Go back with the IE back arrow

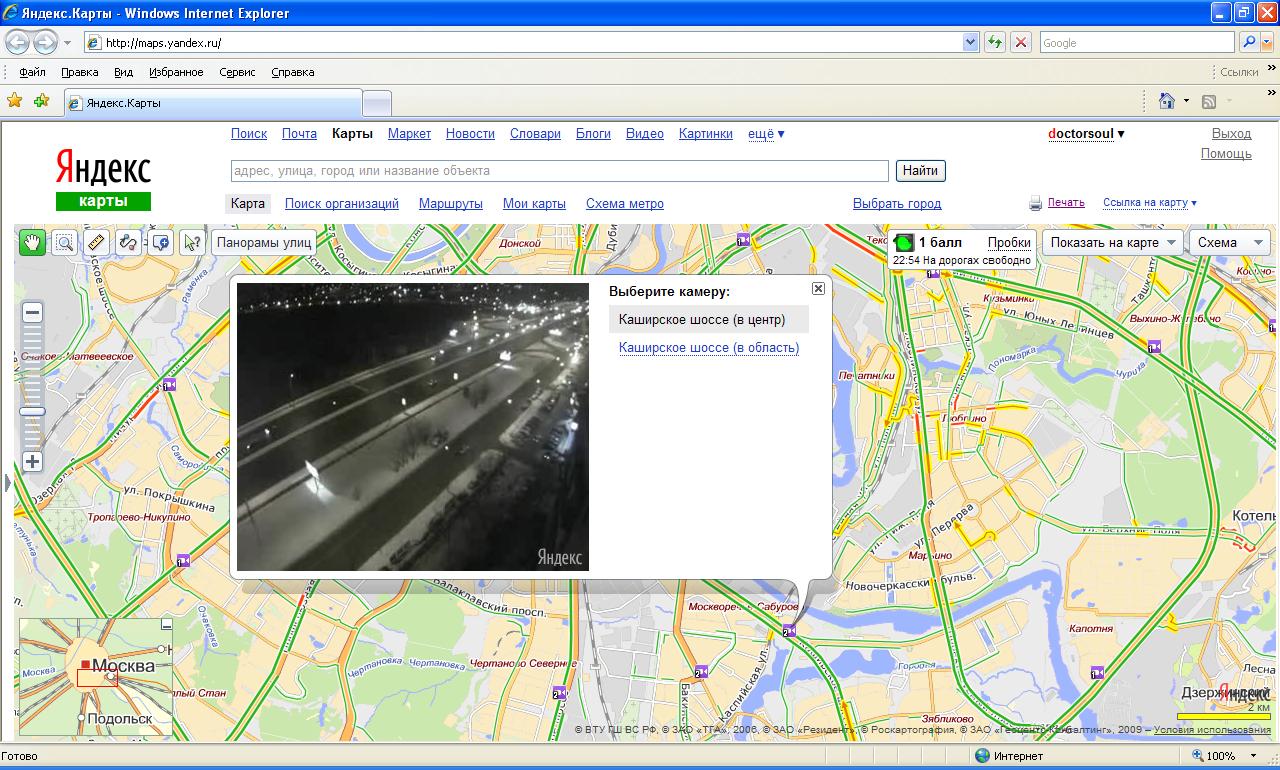tap(18, 43)
